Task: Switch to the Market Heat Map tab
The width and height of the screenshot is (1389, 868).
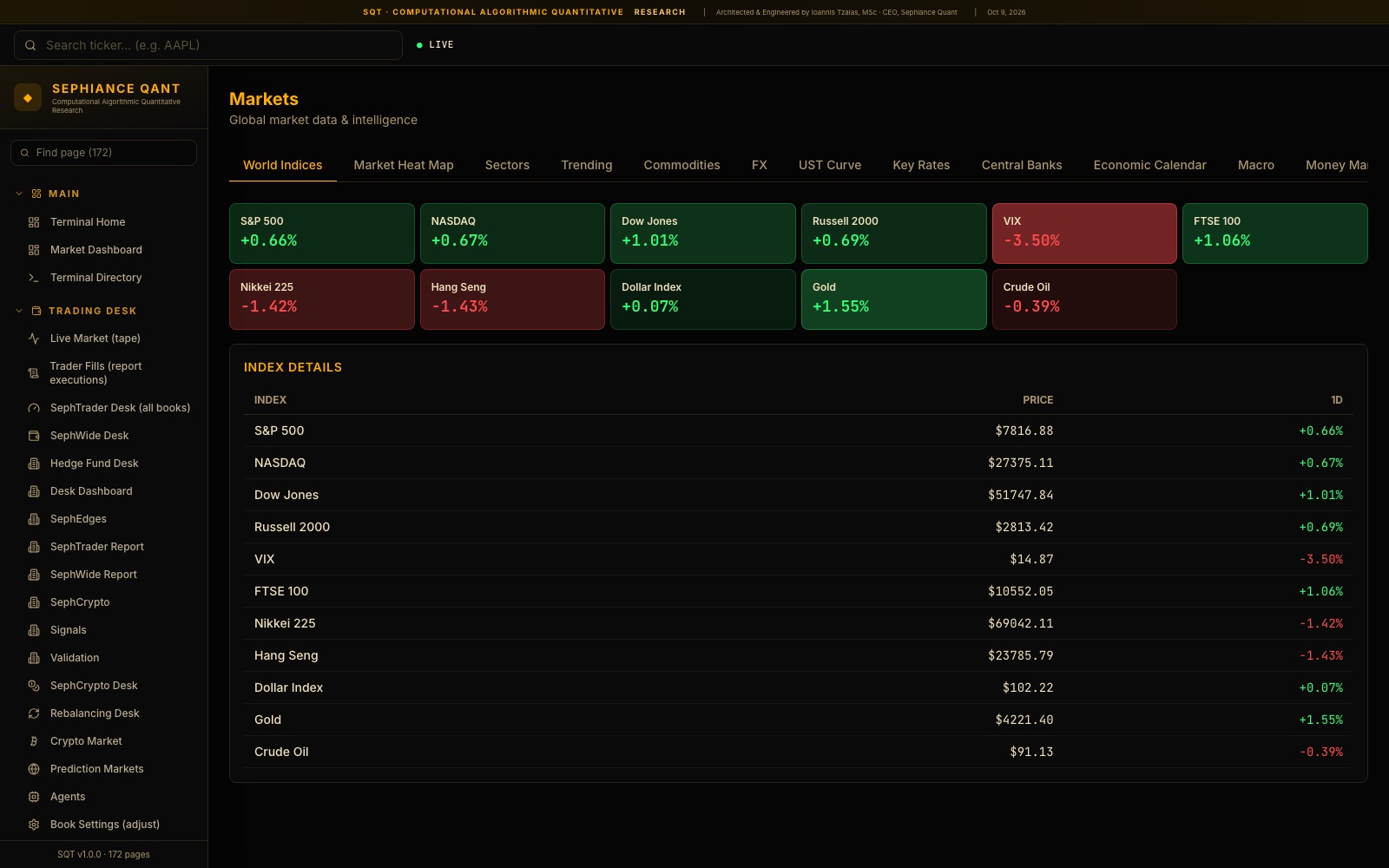Action: pos(404,165)
